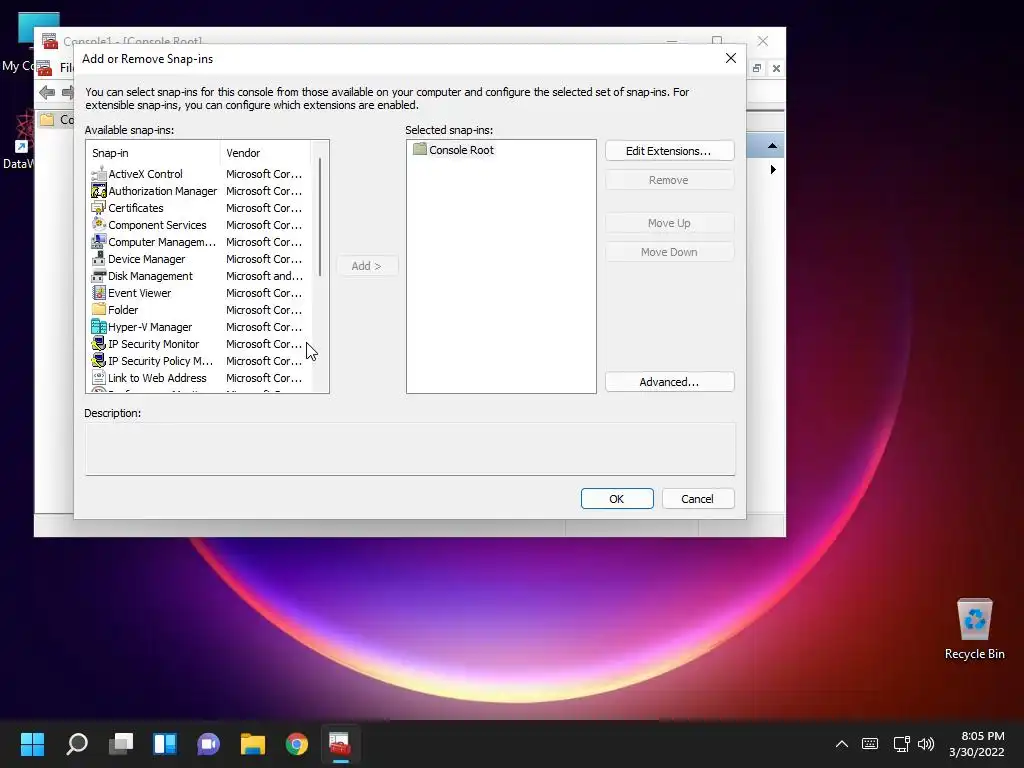
Task: Select the IP Security Policy Management icon
Action: 99,360
